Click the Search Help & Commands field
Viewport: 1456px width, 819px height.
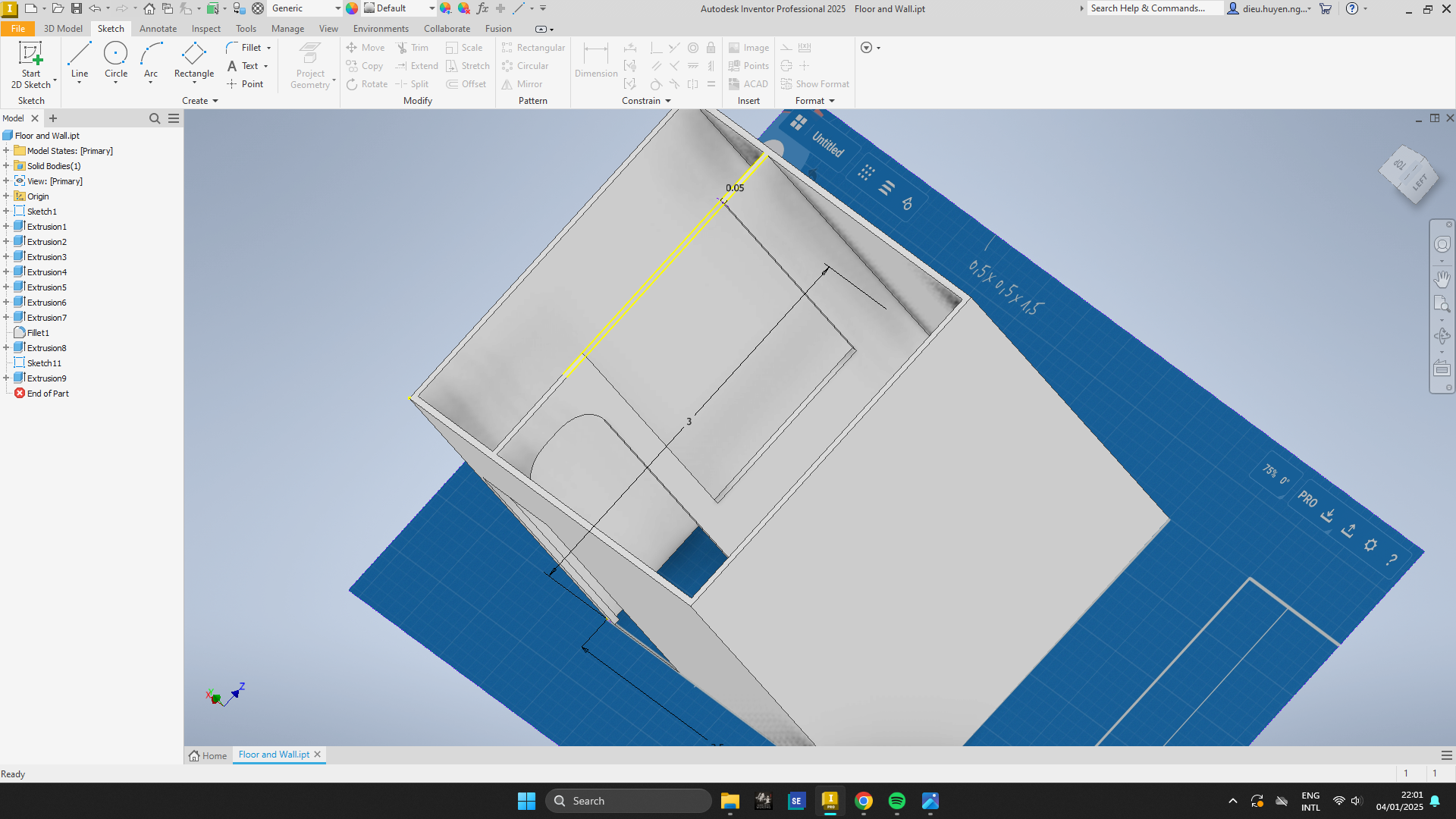pyautogui.click(x=1154, y=8)
